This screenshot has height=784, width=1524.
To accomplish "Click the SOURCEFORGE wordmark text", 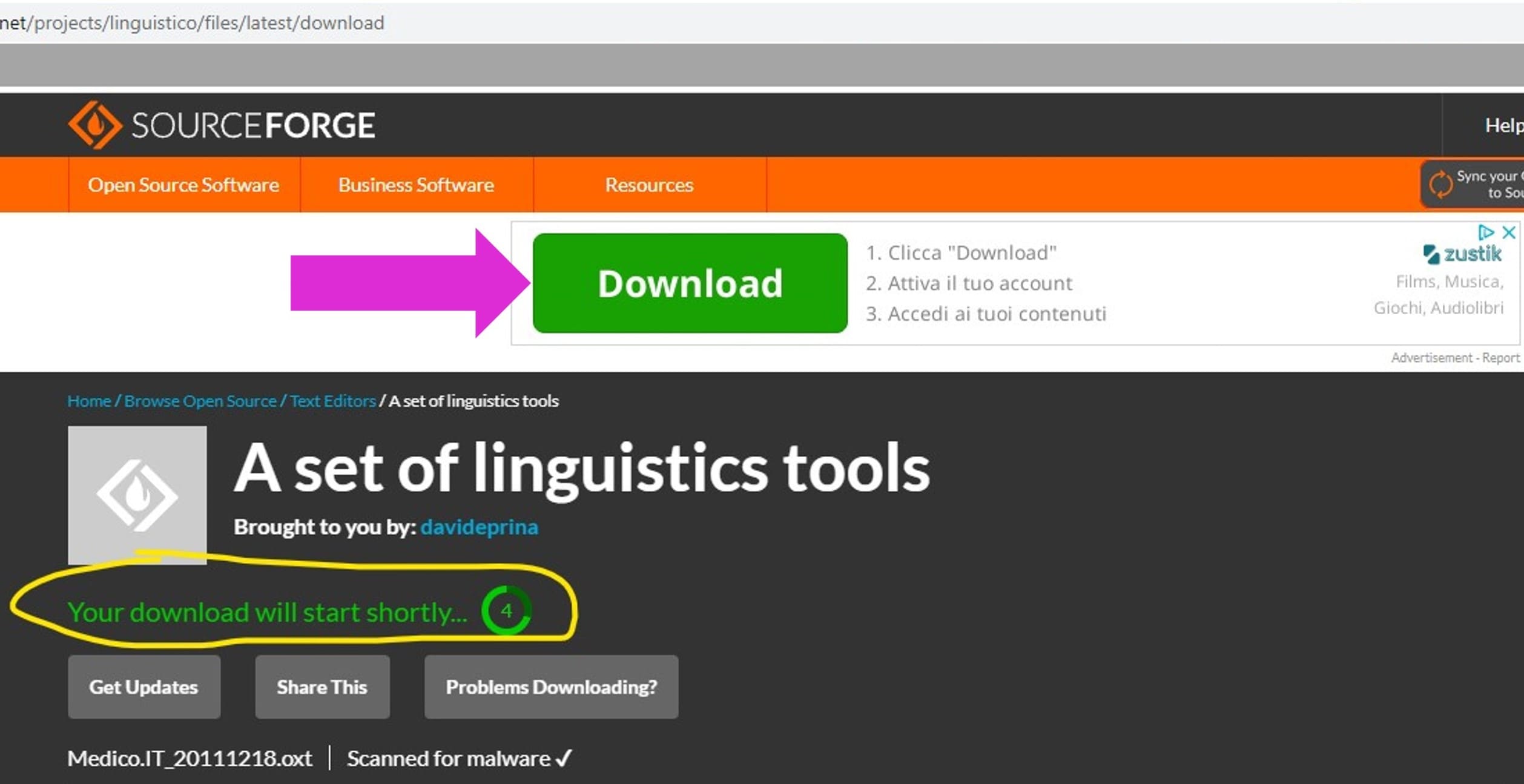I will pos(254,125).
